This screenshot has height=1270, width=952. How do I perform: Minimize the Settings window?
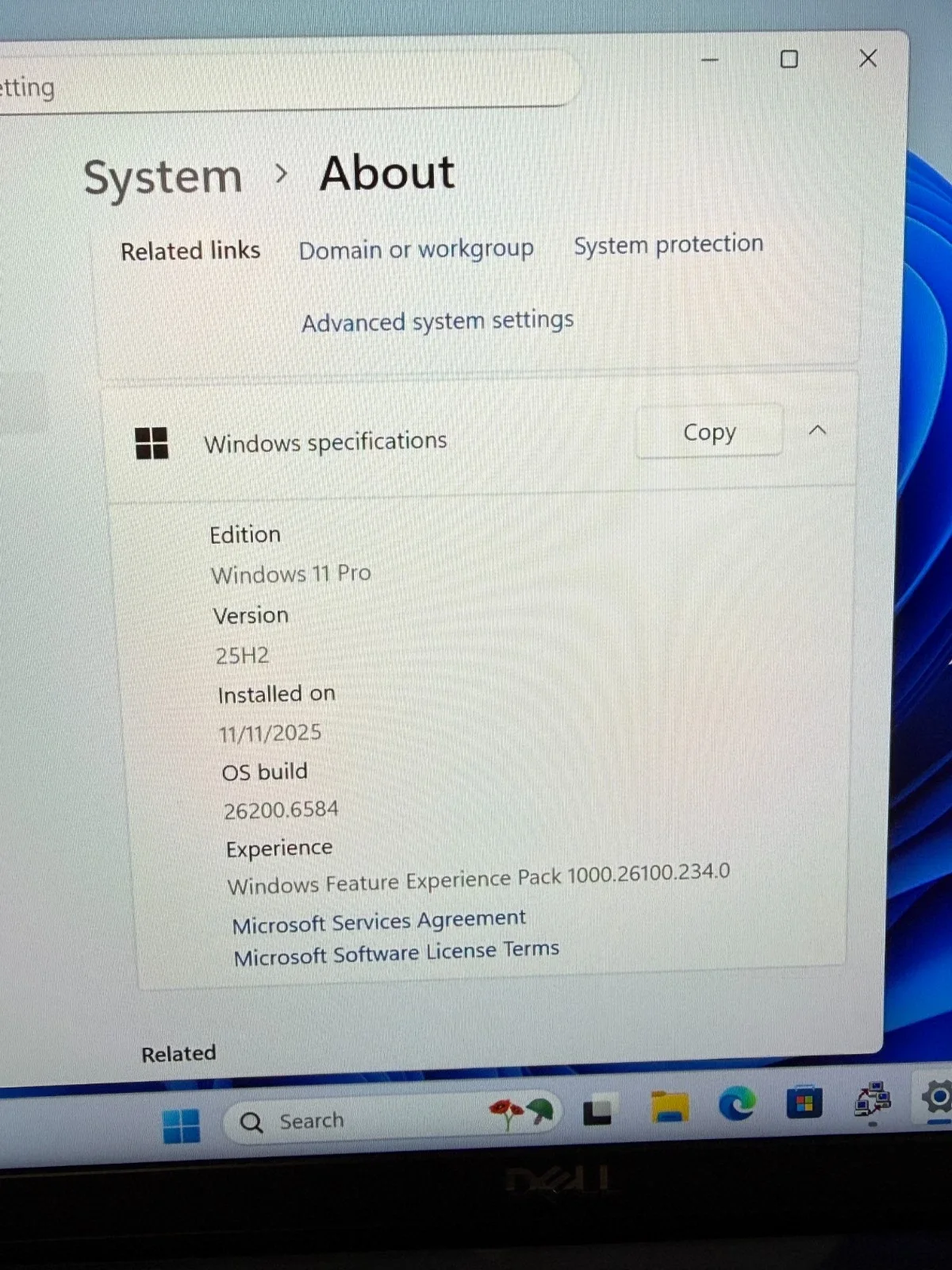coord(710,60)
